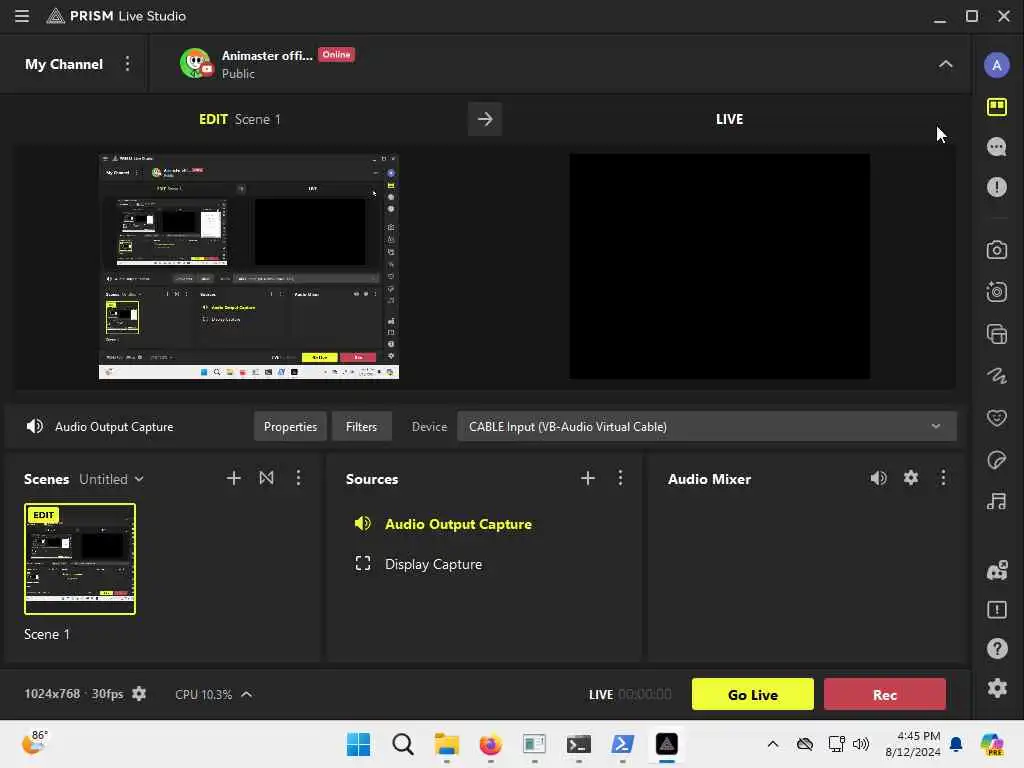Click the EDIT Scene 1 label
Viewport: 1024px width, 768px height.
click(x=240, y=119)
